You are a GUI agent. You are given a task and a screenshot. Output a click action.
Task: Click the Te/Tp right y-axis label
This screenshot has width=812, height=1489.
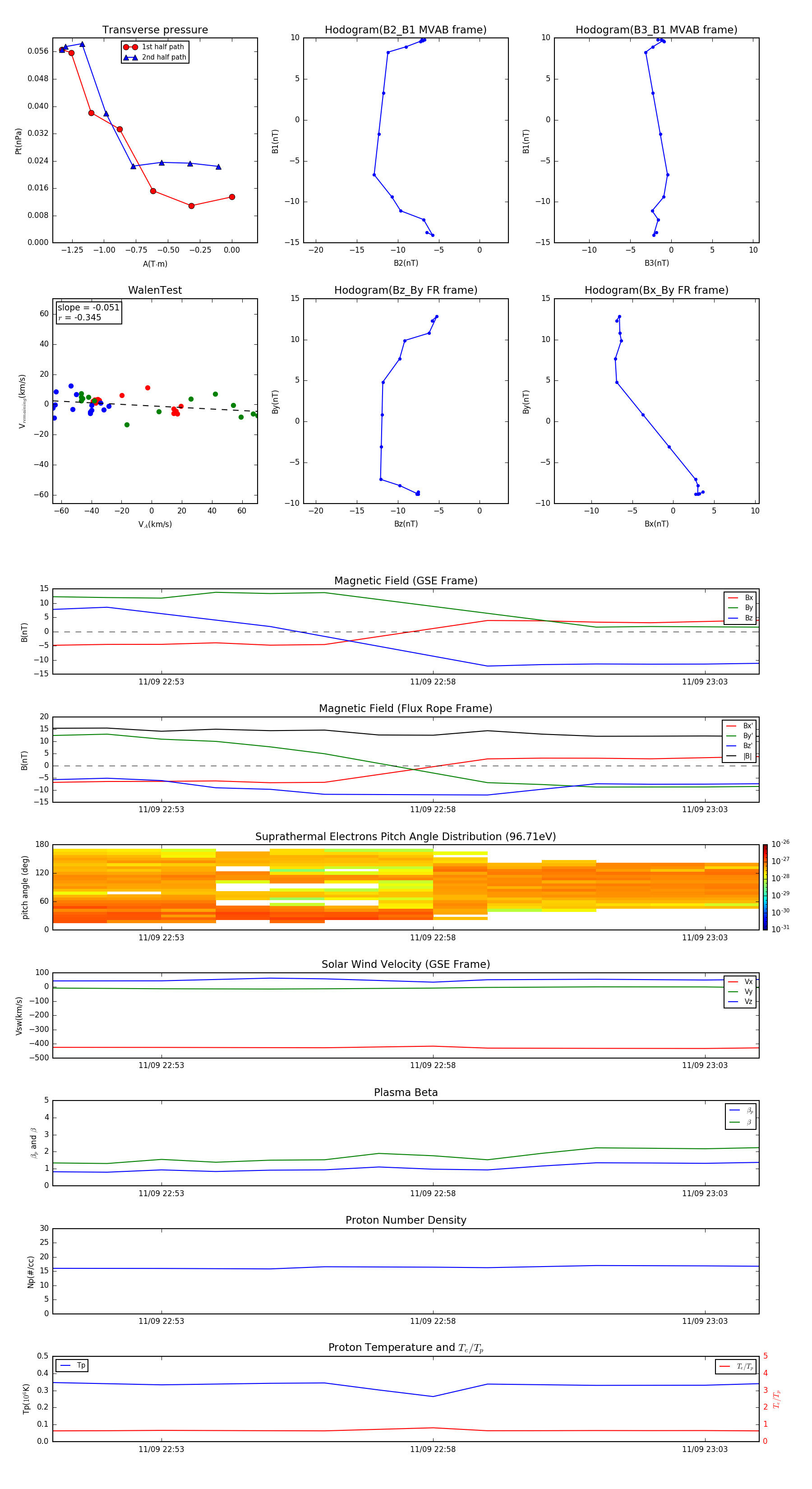[x=777, y=1399]
